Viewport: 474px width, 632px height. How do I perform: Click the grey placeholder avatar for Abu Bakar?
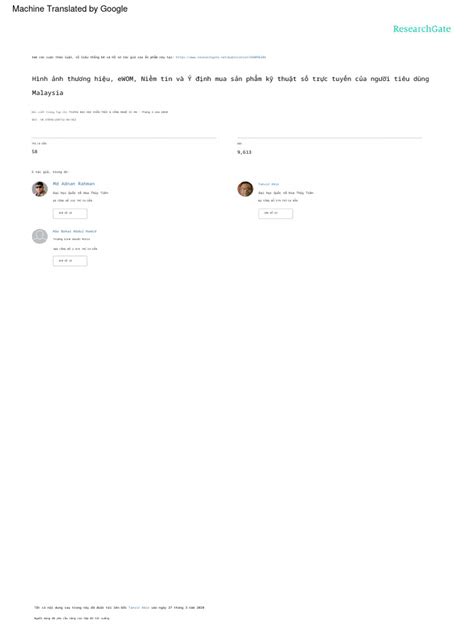[40, 236]
